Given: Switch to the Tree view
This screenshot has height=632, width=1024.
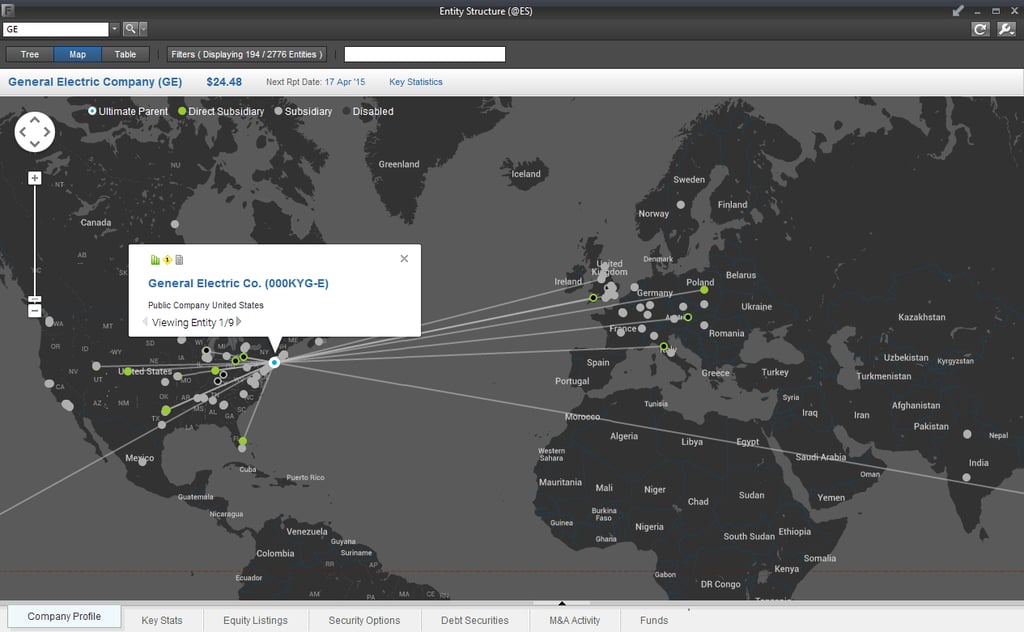Looking at the screenshot, I should 29,54.
